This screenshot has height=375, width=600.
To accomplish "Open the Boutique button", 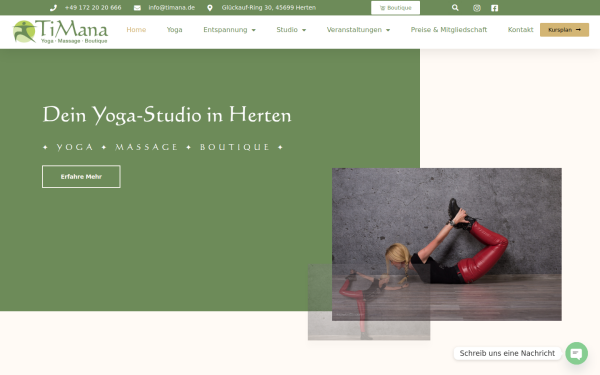I will pyautogui.click(x=395, y=8).
